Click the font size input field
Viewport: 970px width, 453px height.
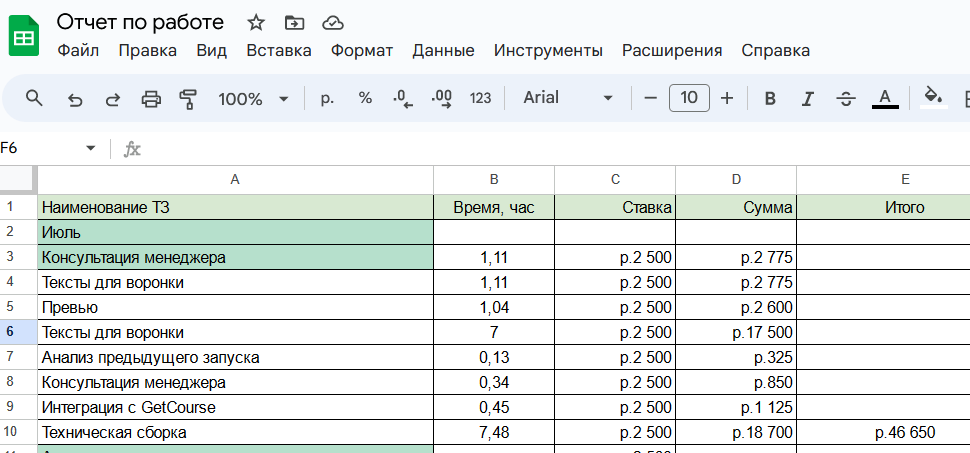click(689, 98)
